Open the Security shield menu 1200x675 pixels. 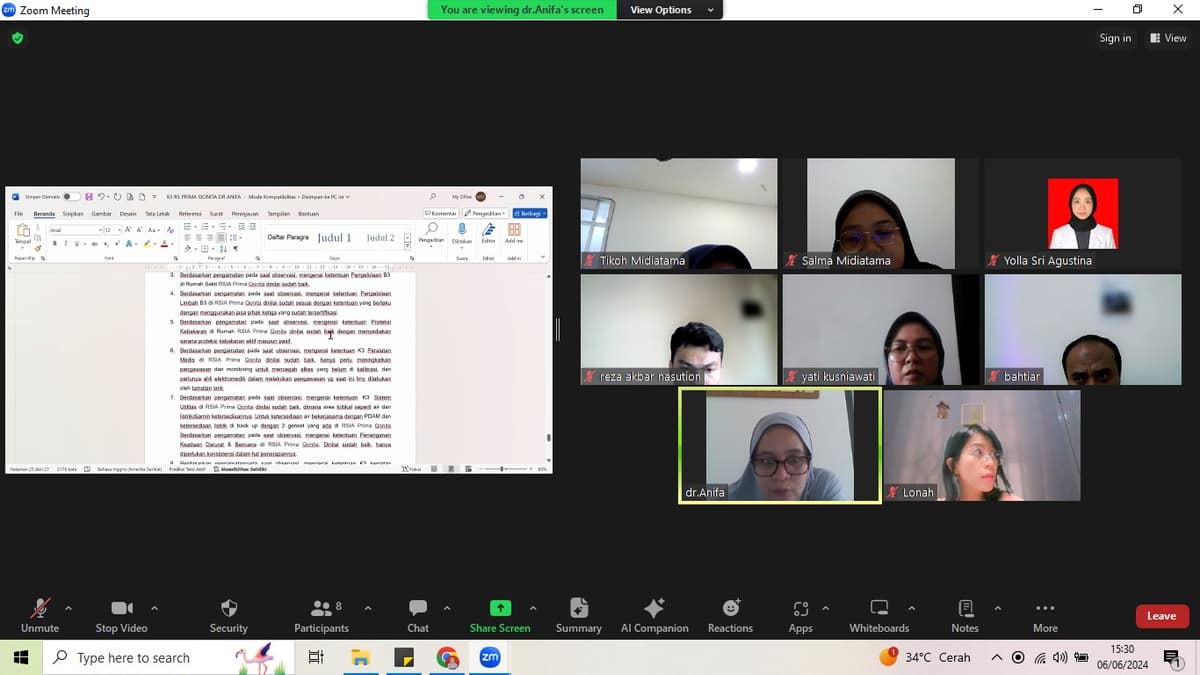click(229, 616)
